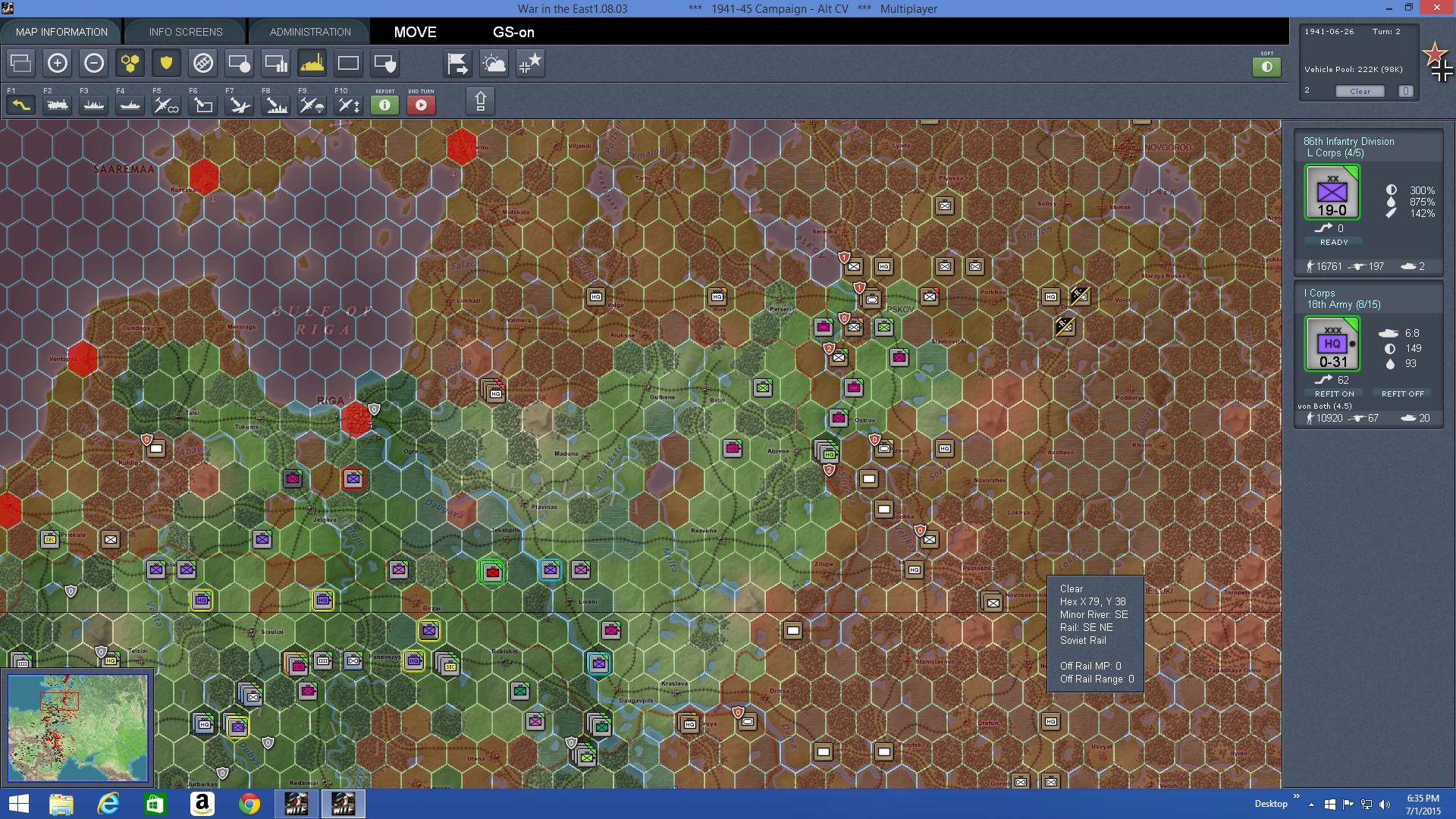Toggle the rail network overlay icon
This screenshot has width=1456, height=819.
pos(203,63)
